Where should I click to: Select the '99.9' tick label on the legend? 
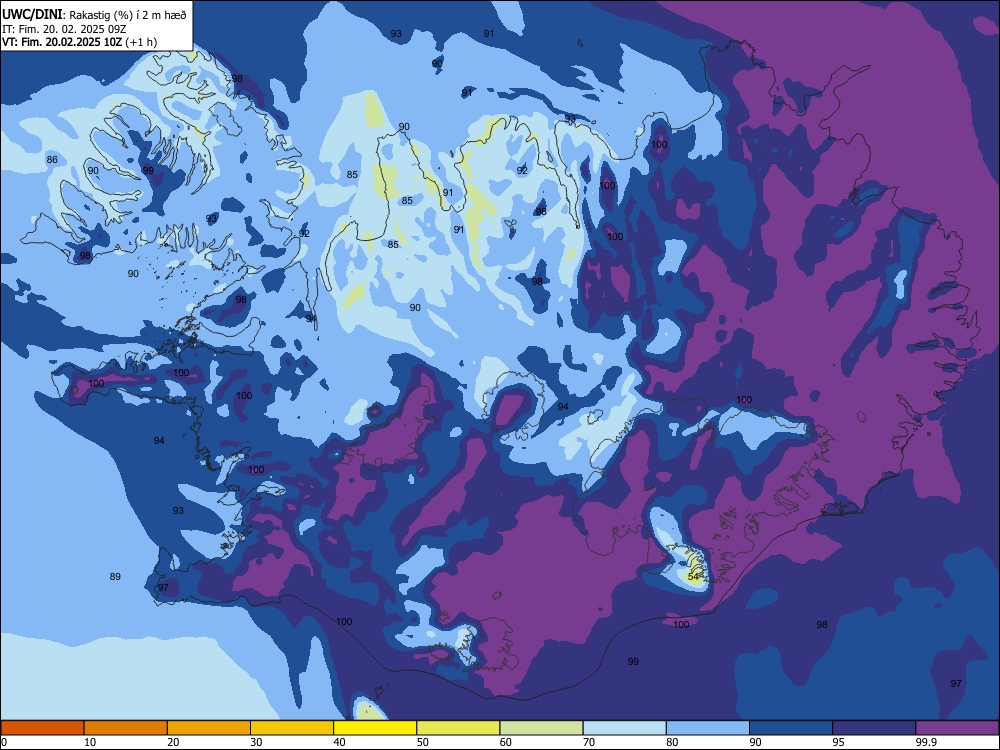tap(925, 742)
